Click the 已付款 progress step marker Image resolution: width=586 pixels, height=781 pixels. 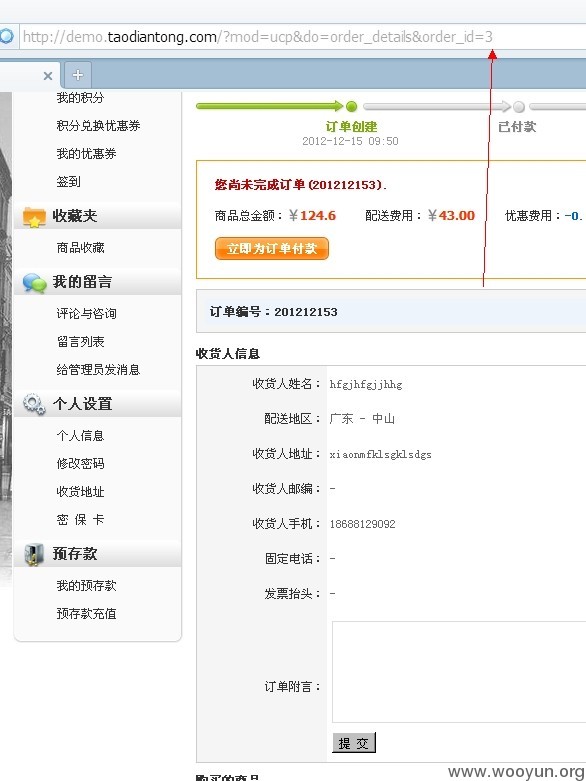519,107
